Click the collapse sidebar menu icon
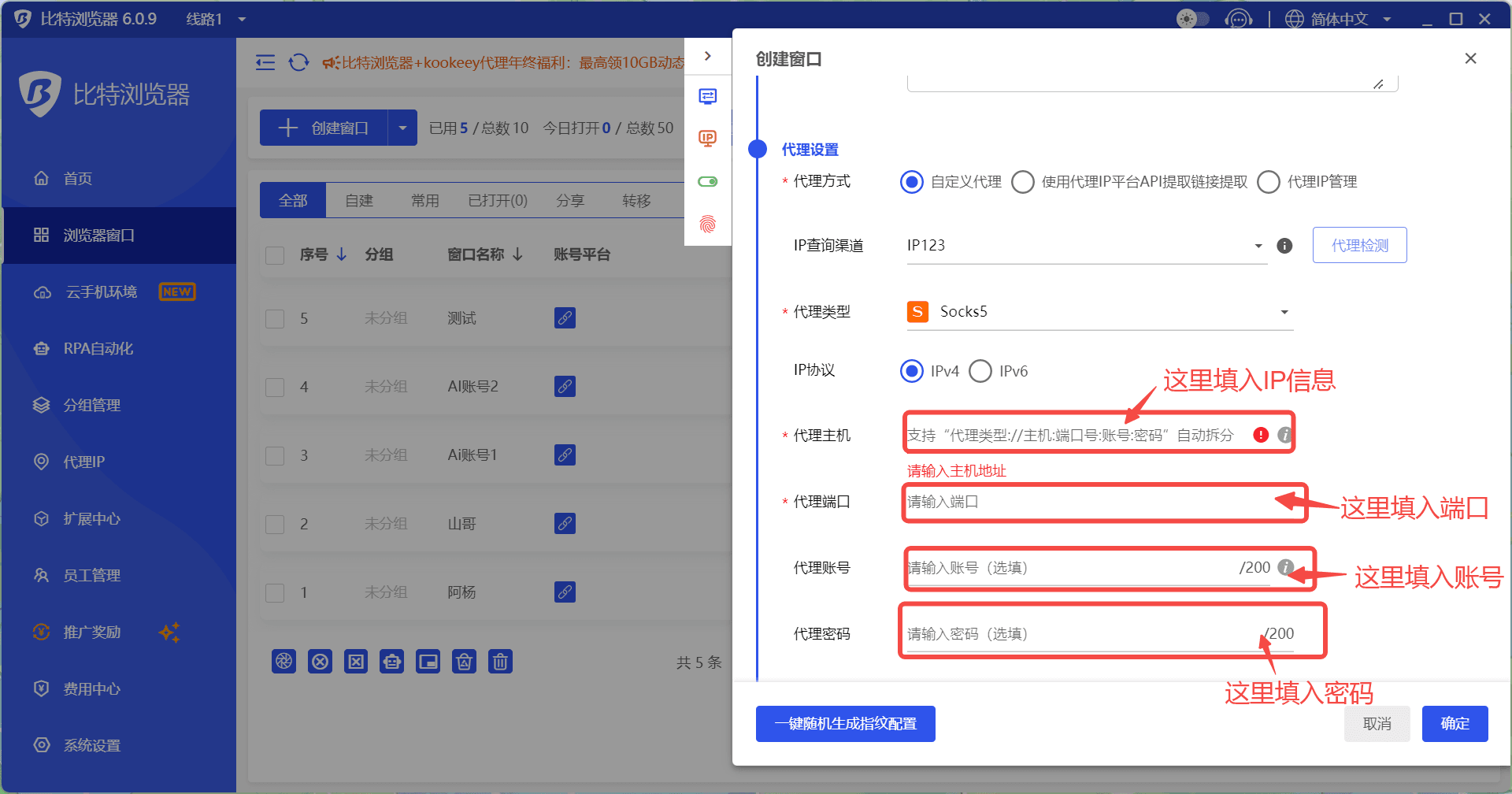Image resolution: width=1512 pixels, height=794 pixels. click(x=265, y=62)
